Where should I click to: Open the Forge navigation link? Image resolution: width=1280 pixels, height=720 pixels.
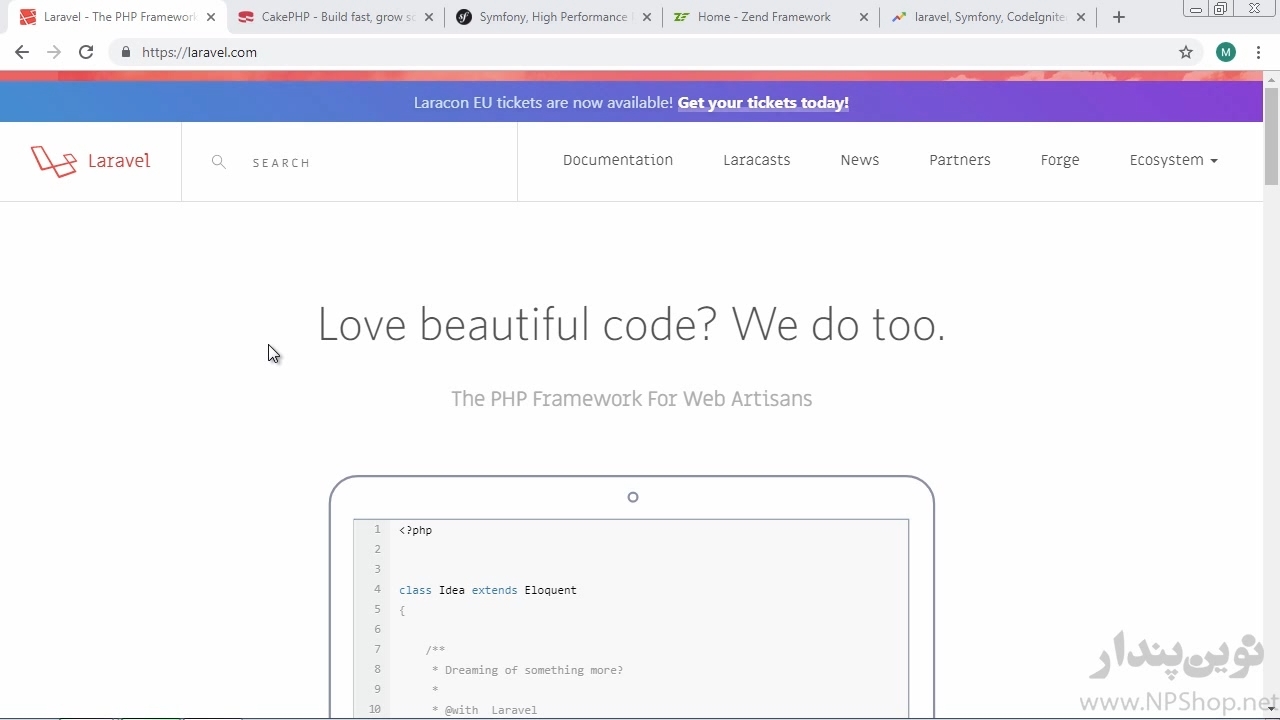[1059, 160]
